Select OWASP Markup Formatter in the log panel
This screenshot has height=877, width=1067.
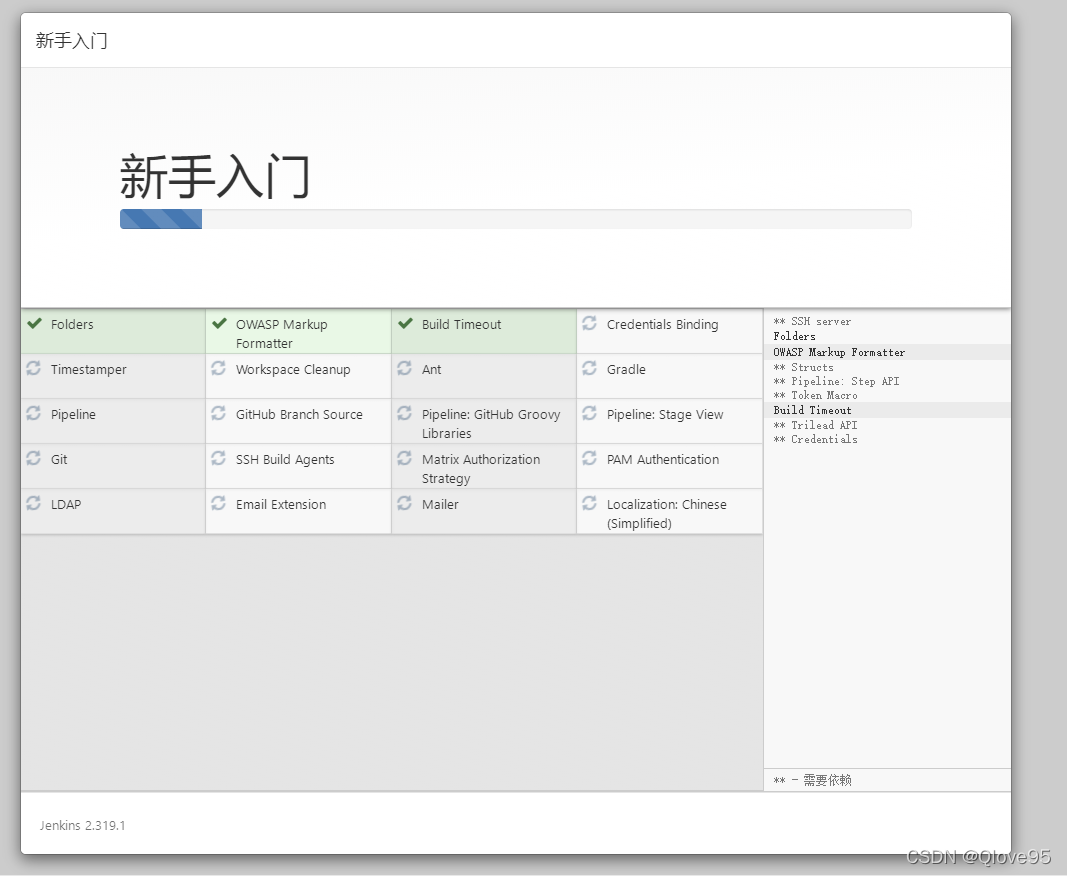tap(839, 352)
